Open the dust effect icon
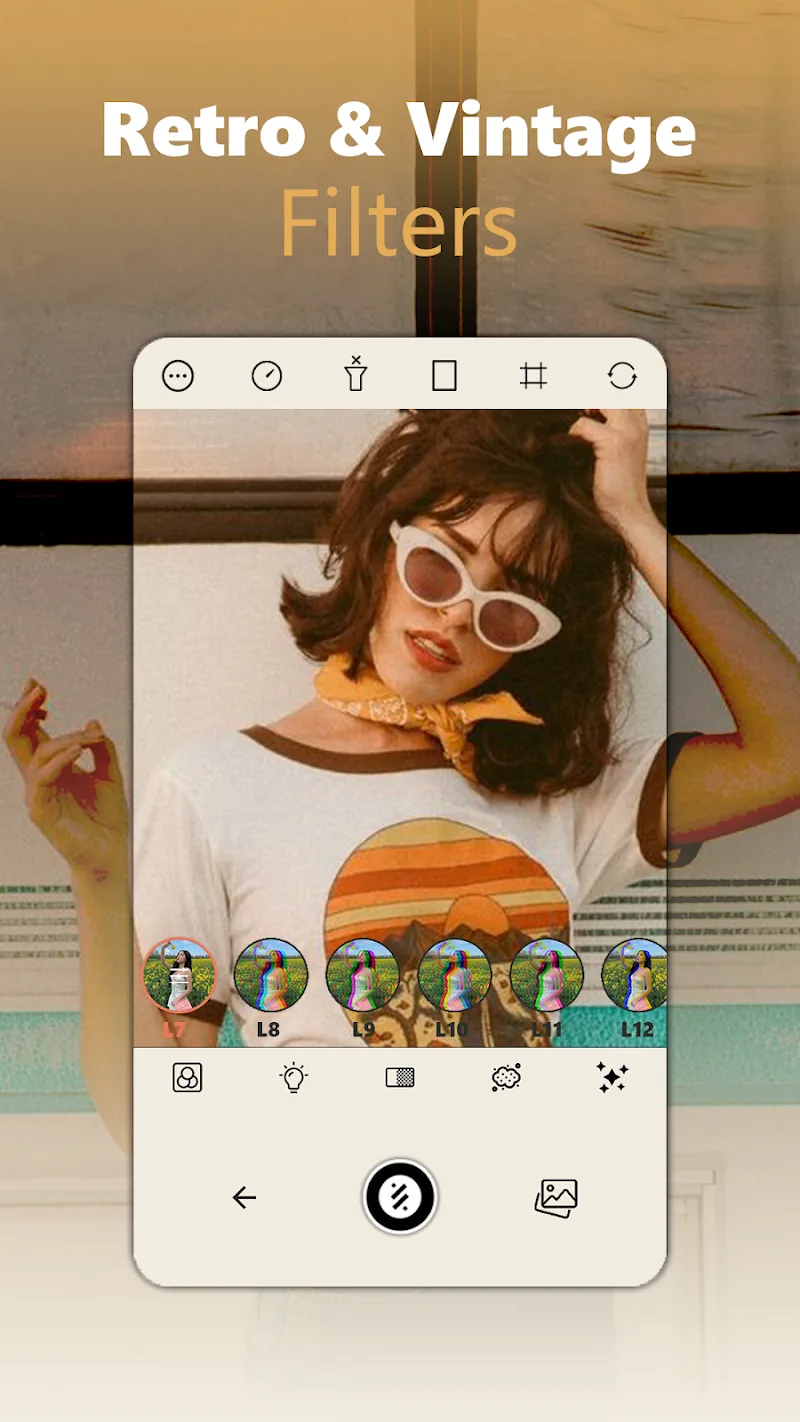This screenshot has height=1422, width=800. click(507, 1077)
